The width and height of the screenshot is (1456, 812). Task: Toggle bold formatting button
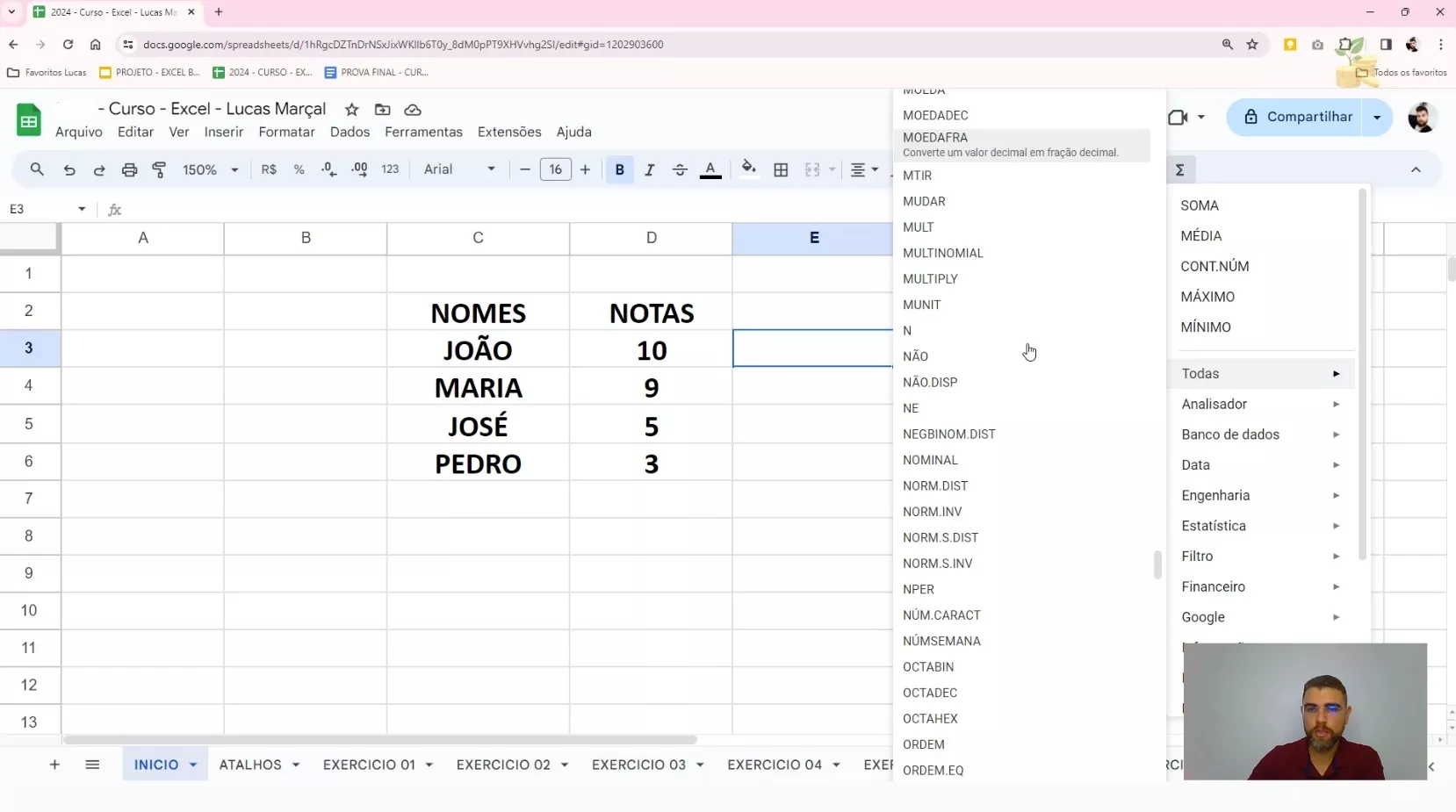(620, 169)
